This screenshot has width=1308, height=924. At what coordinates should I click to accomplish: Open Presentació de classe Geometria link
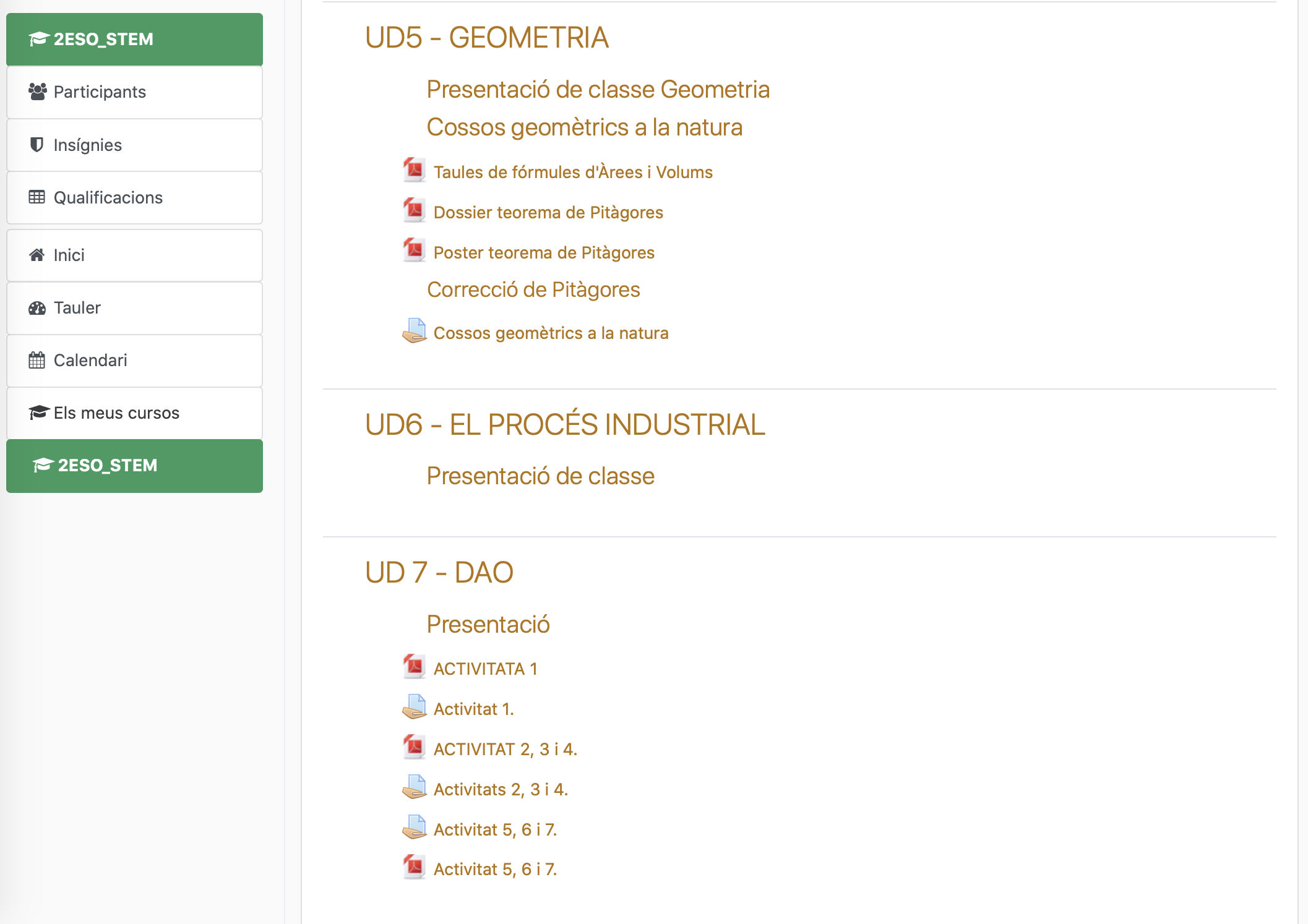coord(598,90)
